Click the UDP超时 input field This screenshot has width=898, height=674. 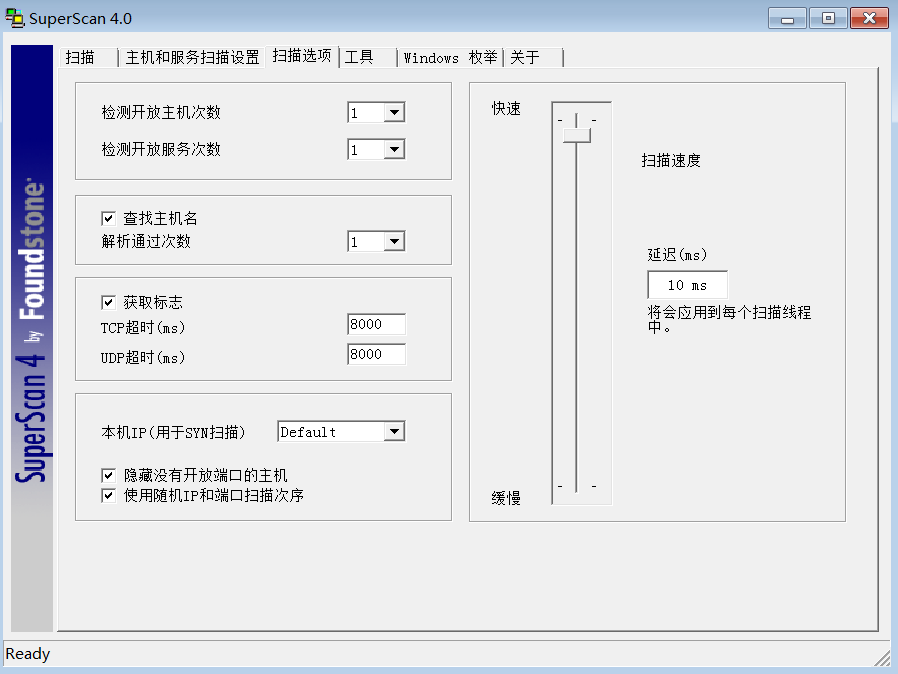[x=376, y=354]
